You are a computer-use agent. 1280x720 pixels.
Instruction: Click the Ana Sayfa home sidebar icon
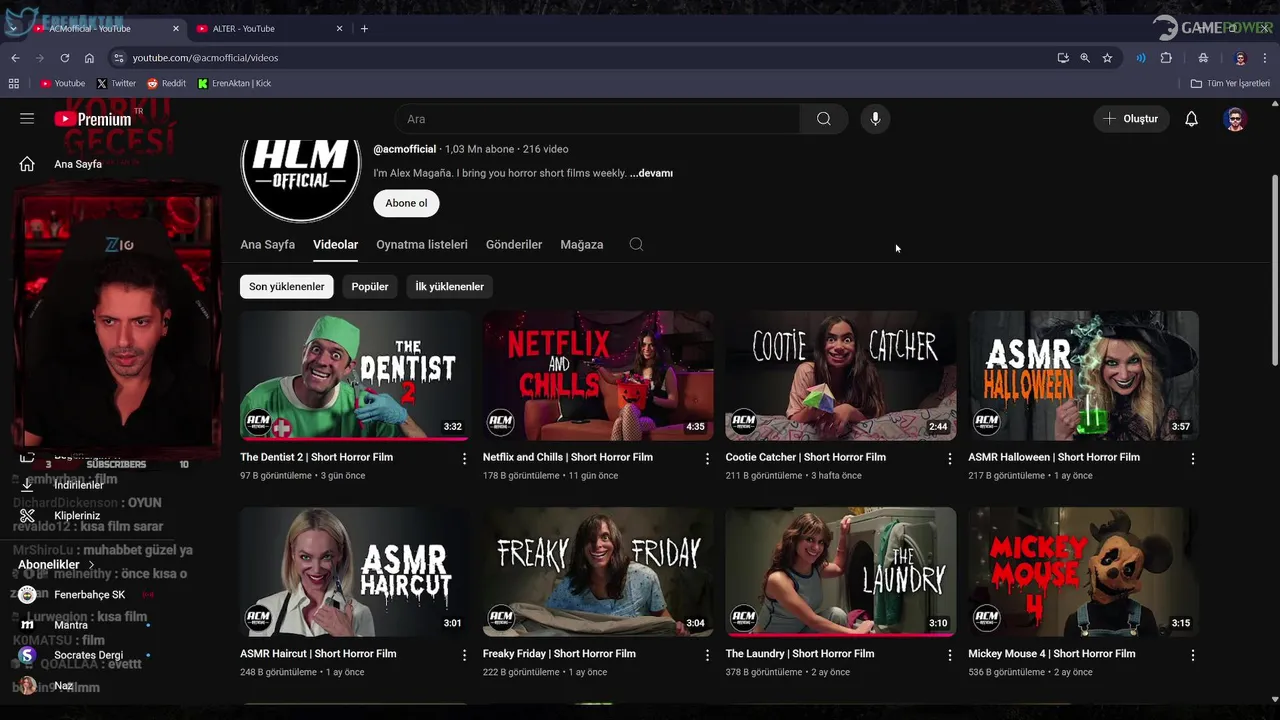click(27, 164)
